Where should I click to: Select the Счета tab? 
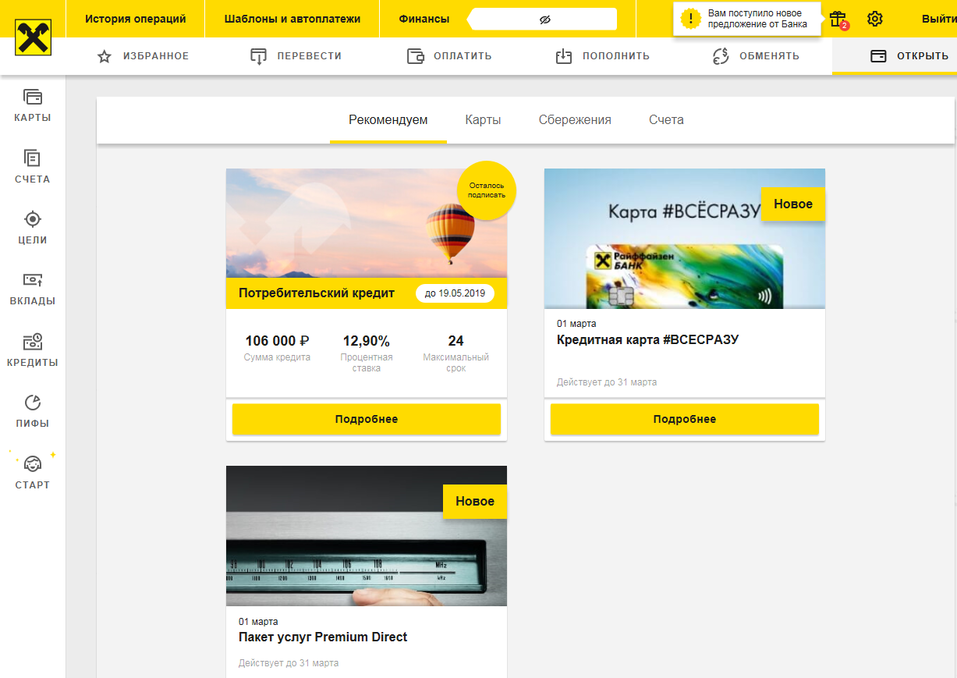[666, 120]
